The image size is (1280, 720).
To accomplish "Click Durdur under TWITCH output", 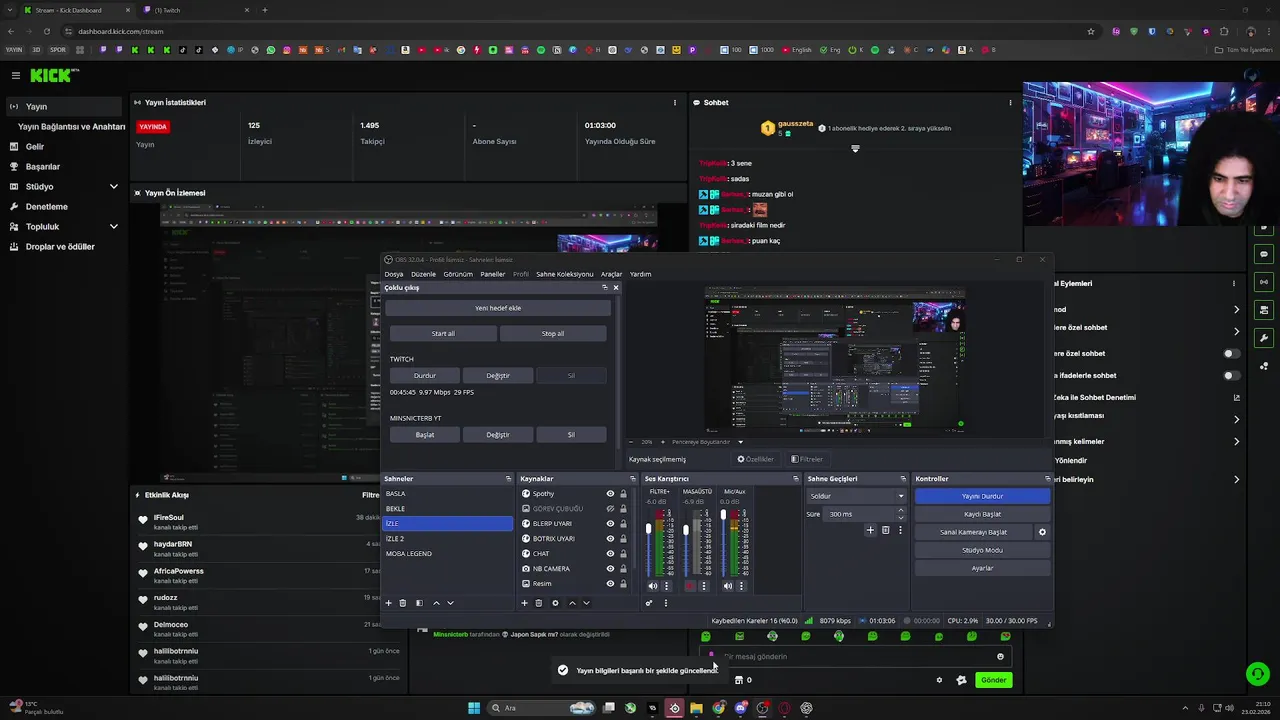I will tap(425, 376).
